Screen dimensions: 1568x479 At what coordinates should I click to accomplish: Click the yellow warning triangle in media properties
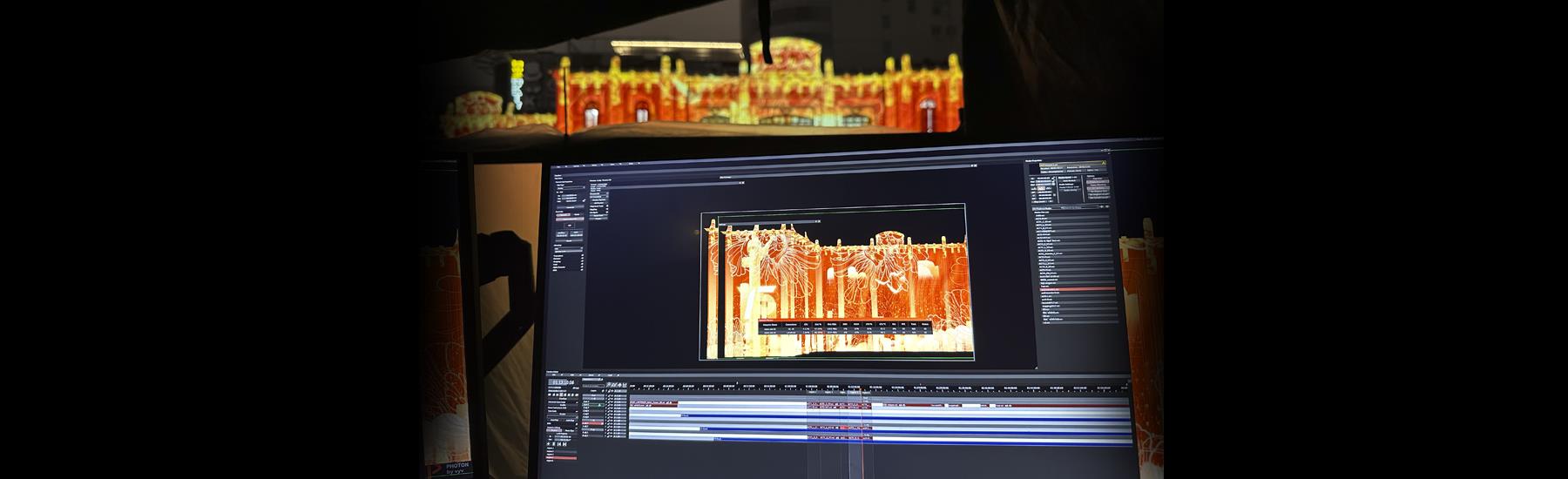point(1105,162)
